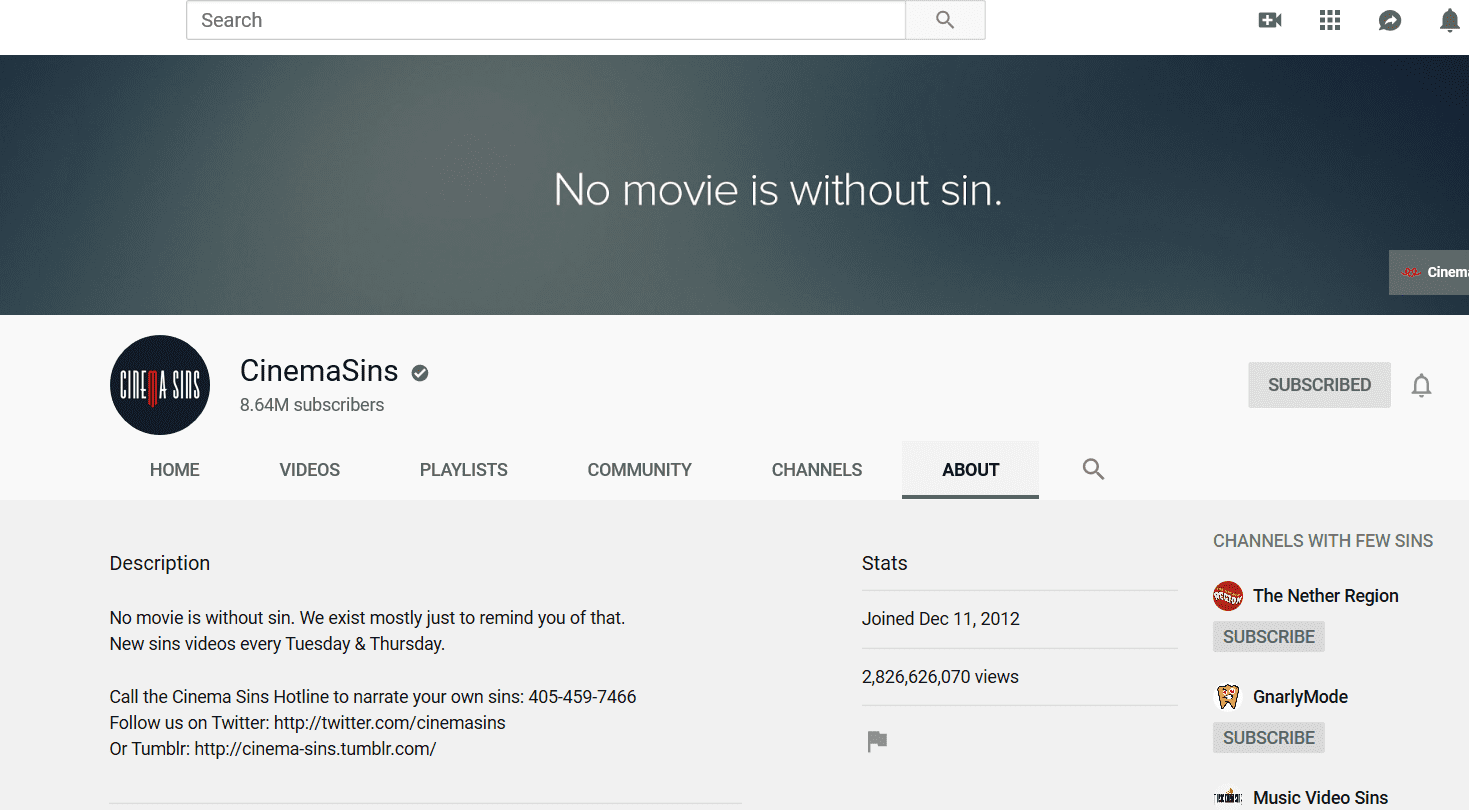Open Music Video Sins channel name

[x=1321, y=798]
